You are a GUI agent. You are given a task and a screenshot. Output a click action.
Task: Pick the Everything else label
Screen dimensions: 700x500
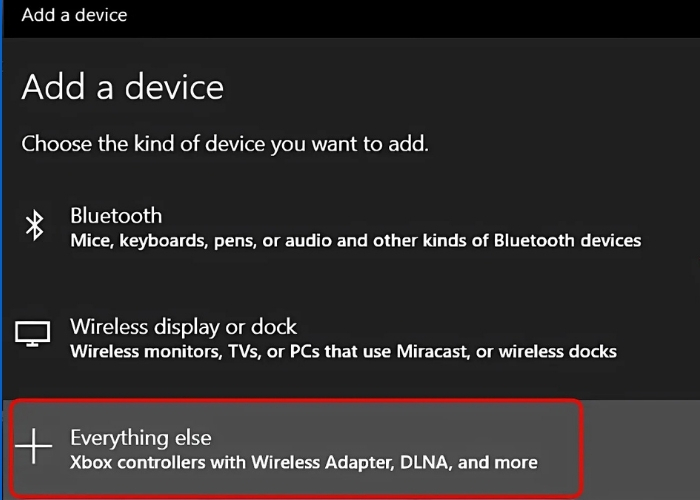click(x=140, y=437)
